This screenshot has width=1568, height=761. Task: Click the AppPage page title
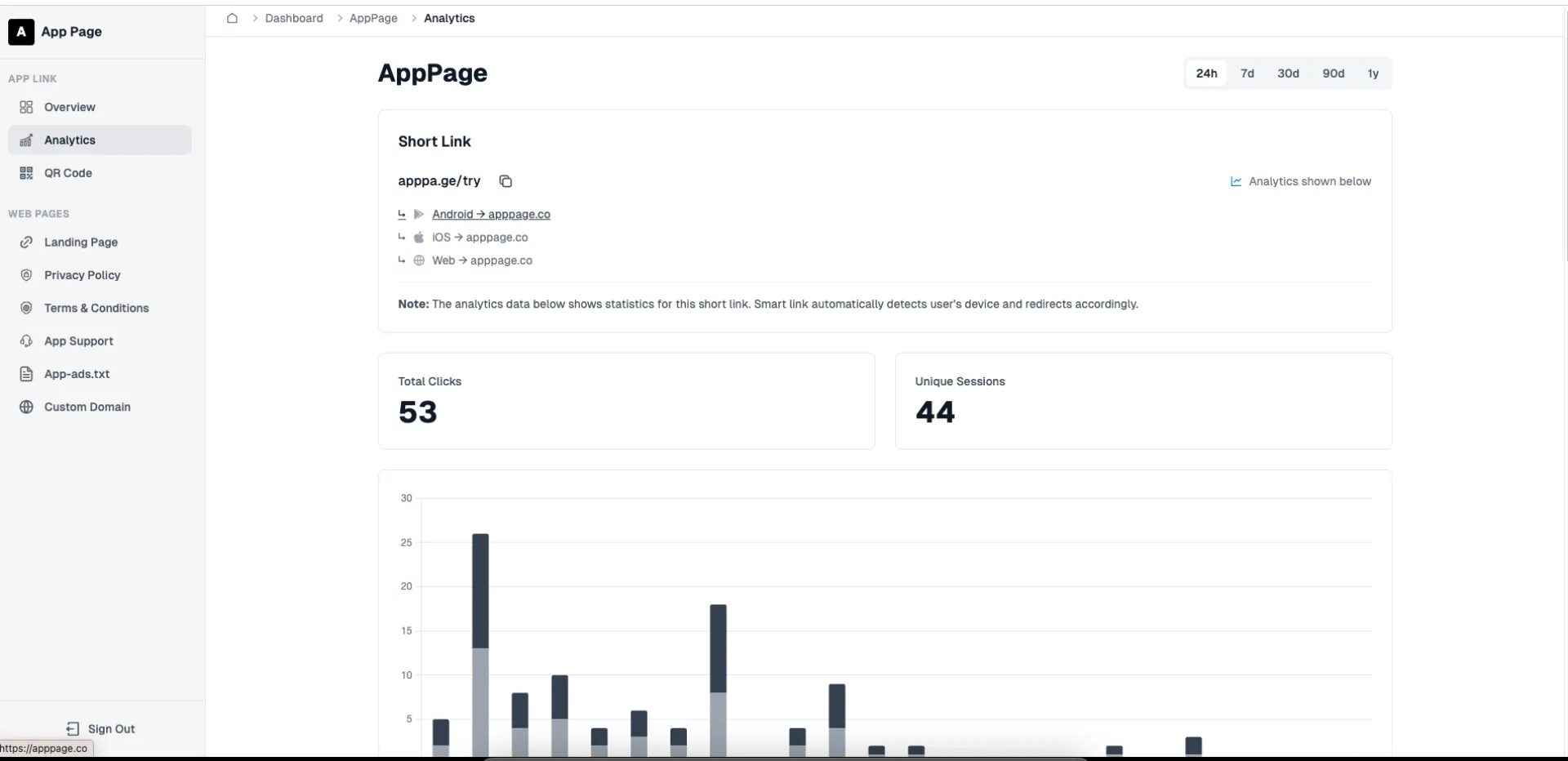(433, 73)
